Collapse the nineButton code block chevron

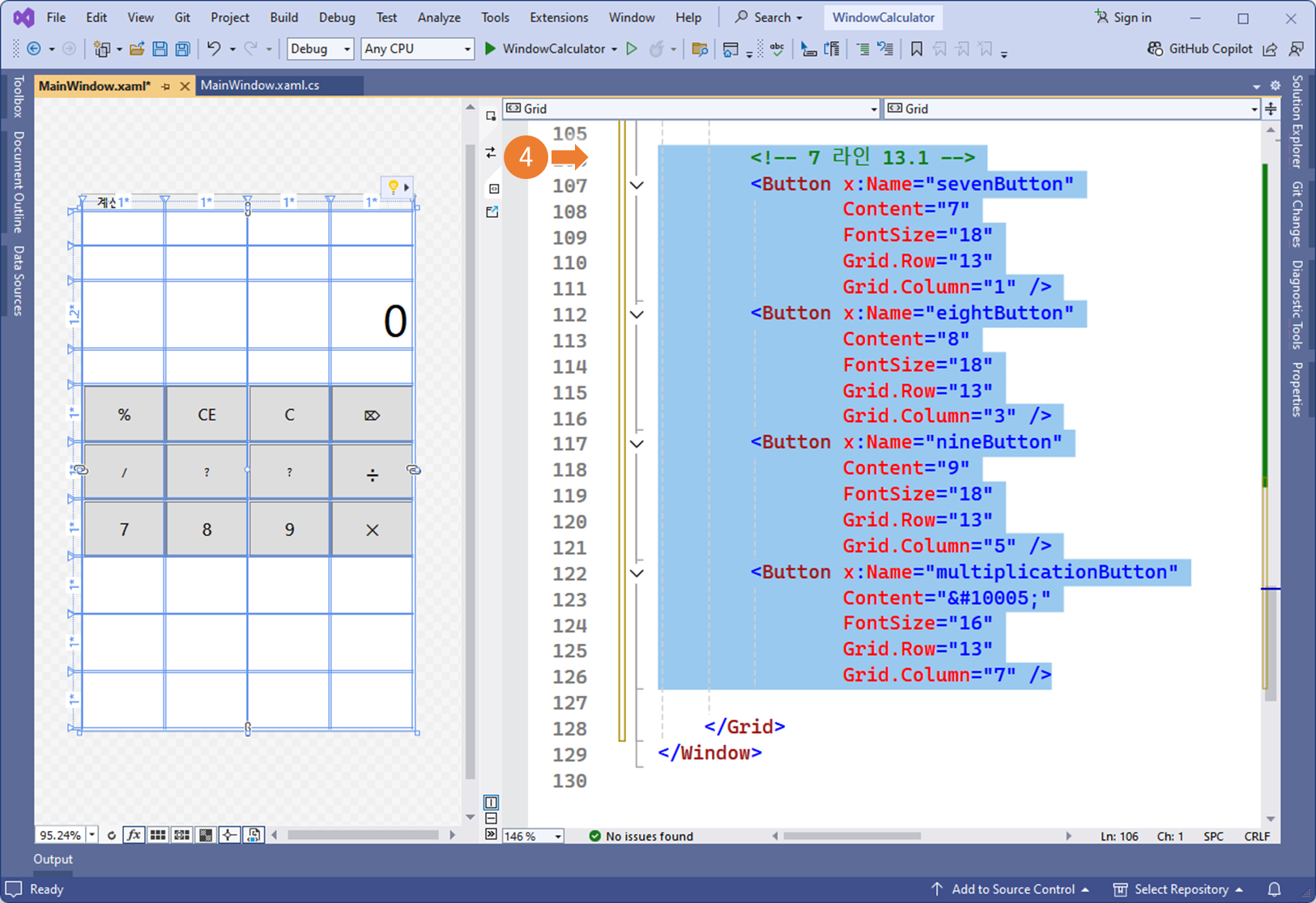pyautogui.click(x=637, y=444)
